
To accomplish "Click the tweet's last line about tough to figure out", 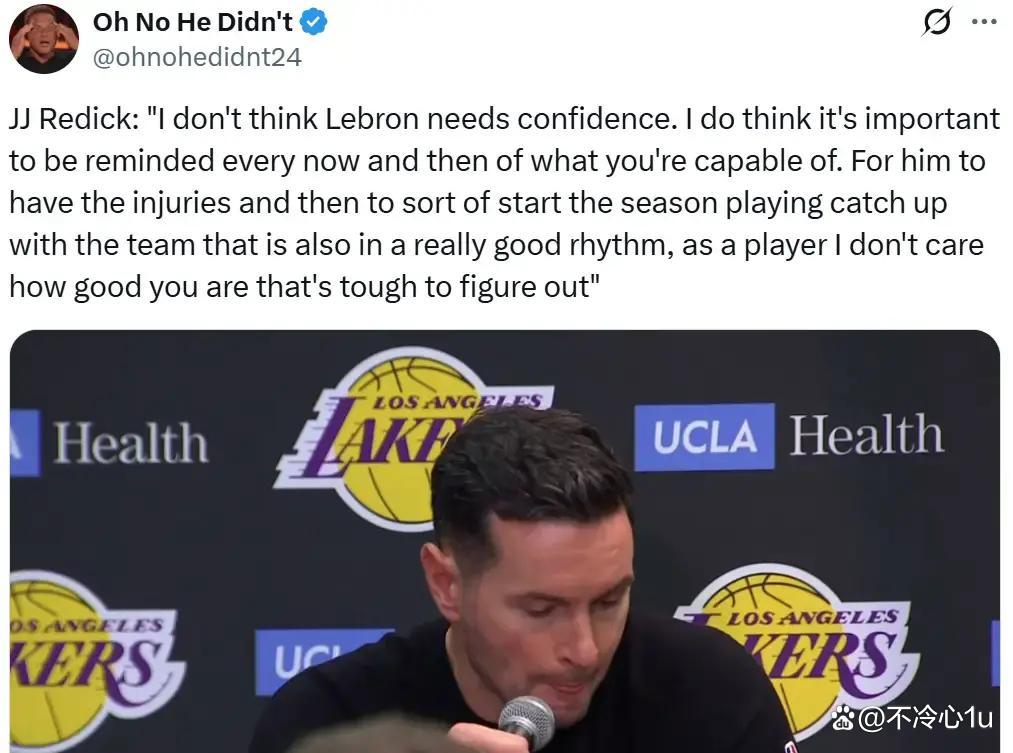I will pos(305,287).
